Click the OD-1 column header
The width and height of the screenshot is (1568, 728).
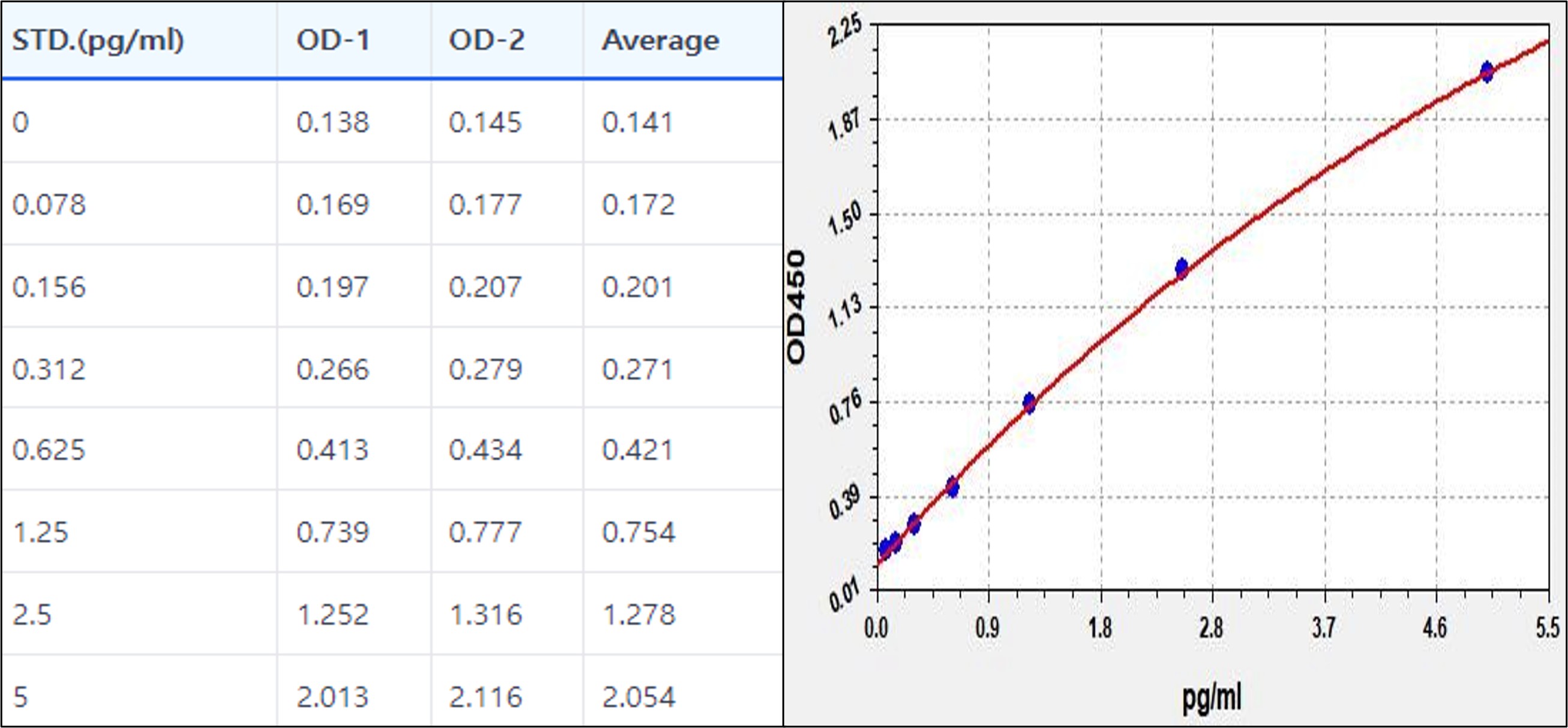[333, 41]
